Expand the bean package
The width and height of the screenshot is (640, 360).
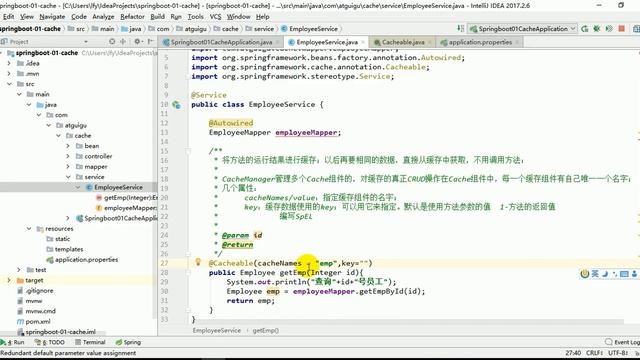pyautogui.click(x=68, y=146)
